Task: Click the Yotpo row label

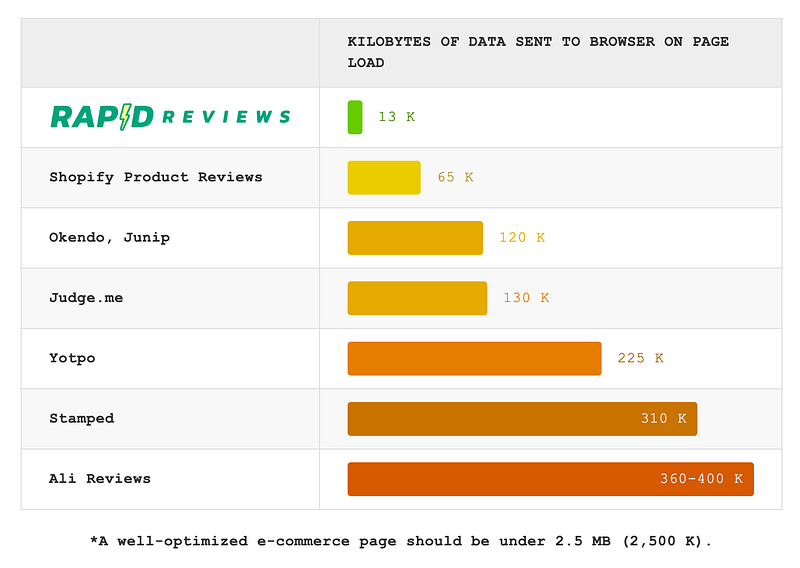Action: point(72,358)
